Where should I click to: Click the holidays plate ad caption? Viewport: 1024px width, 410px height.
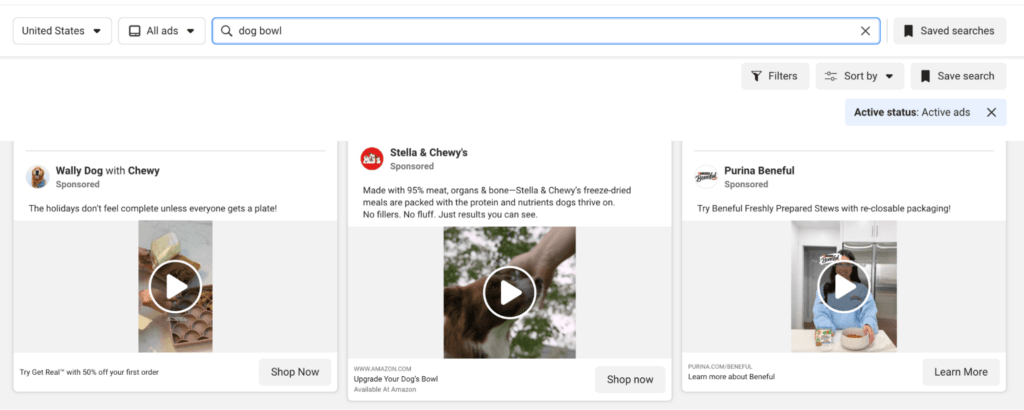(153, 208)
